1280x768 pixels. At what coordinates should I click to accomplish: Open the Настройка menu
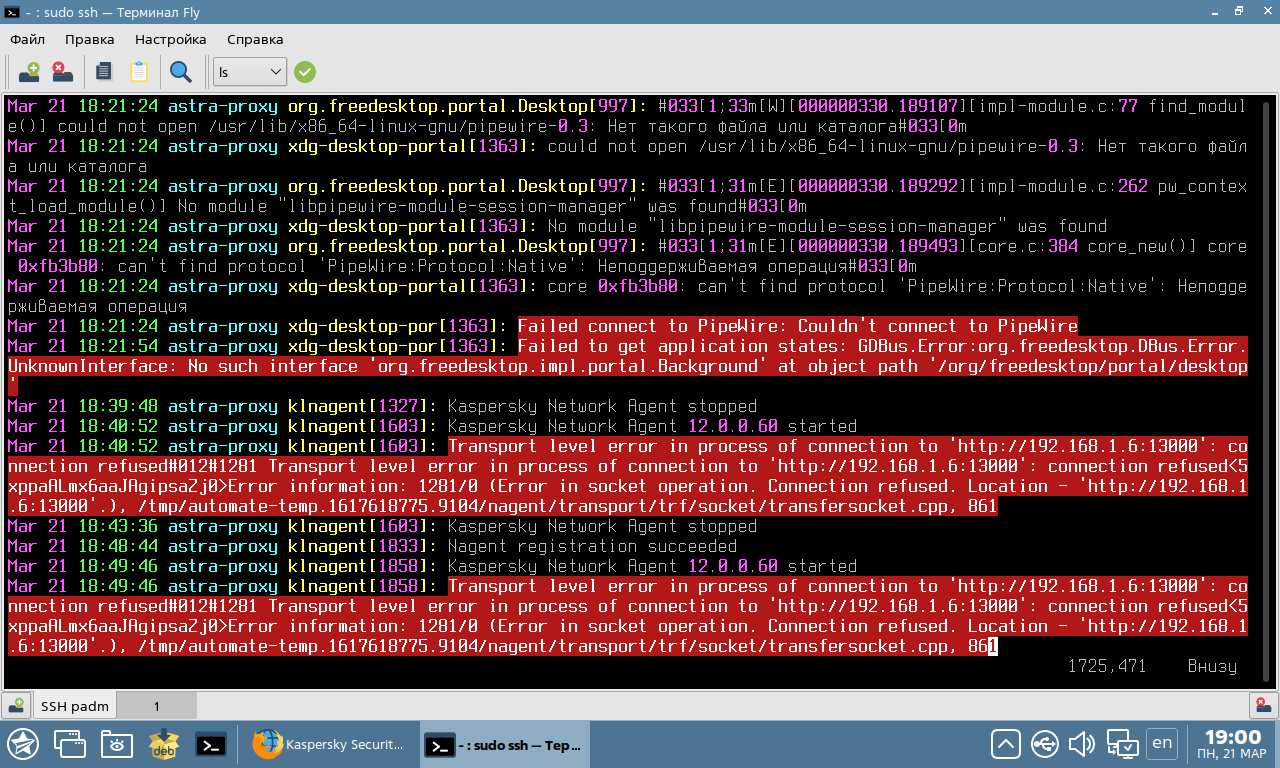[x=171, y=39]
